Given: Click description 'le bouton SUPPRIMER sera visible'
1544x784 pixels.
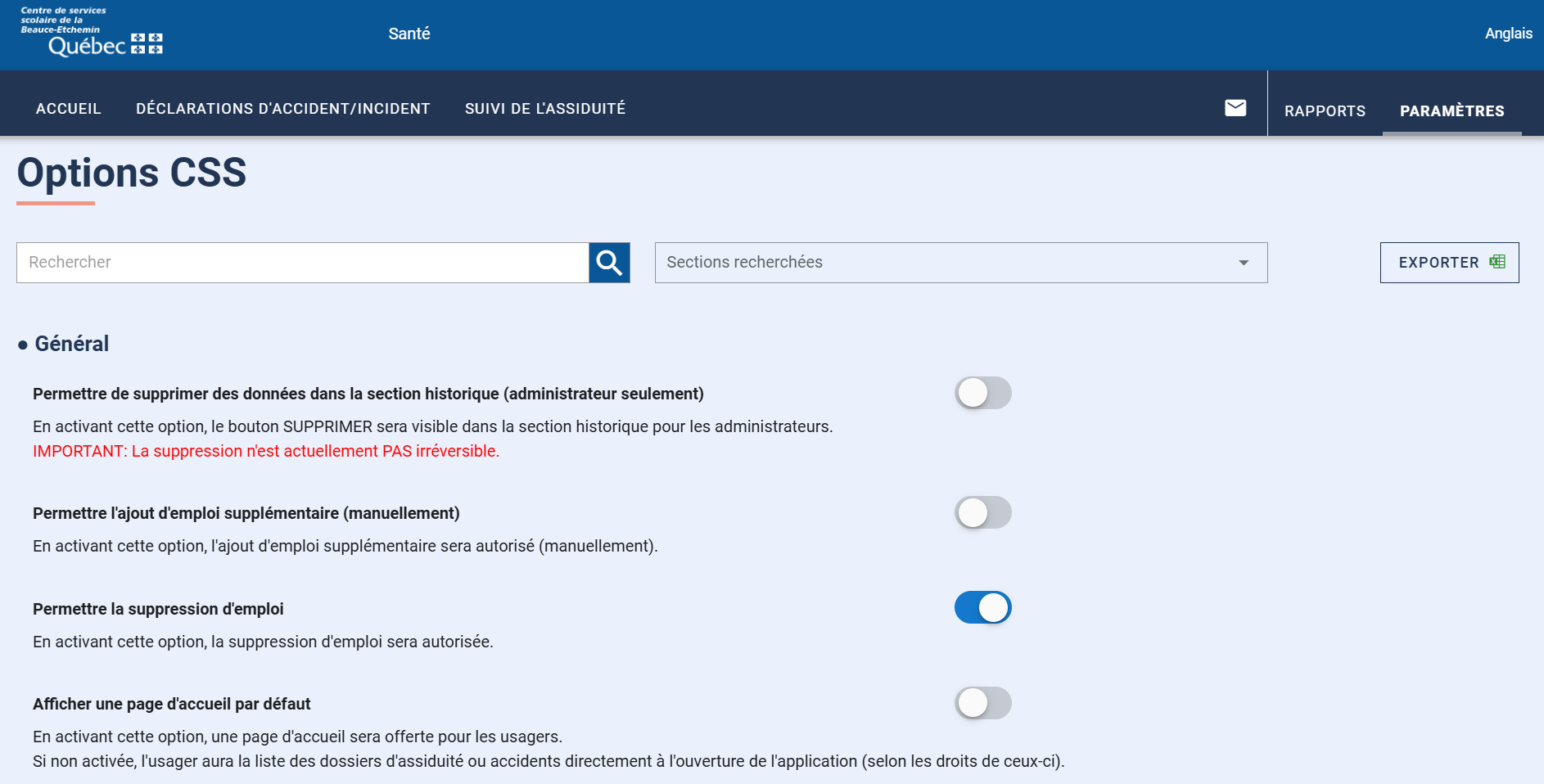Looking at the screenshot, I should 433,426.
